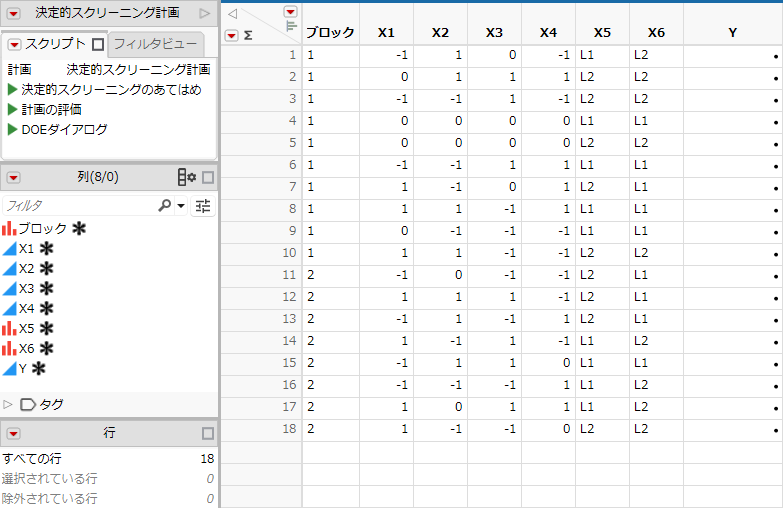Select the X1 column header
The image size is (783, 508).
(386, 32)
